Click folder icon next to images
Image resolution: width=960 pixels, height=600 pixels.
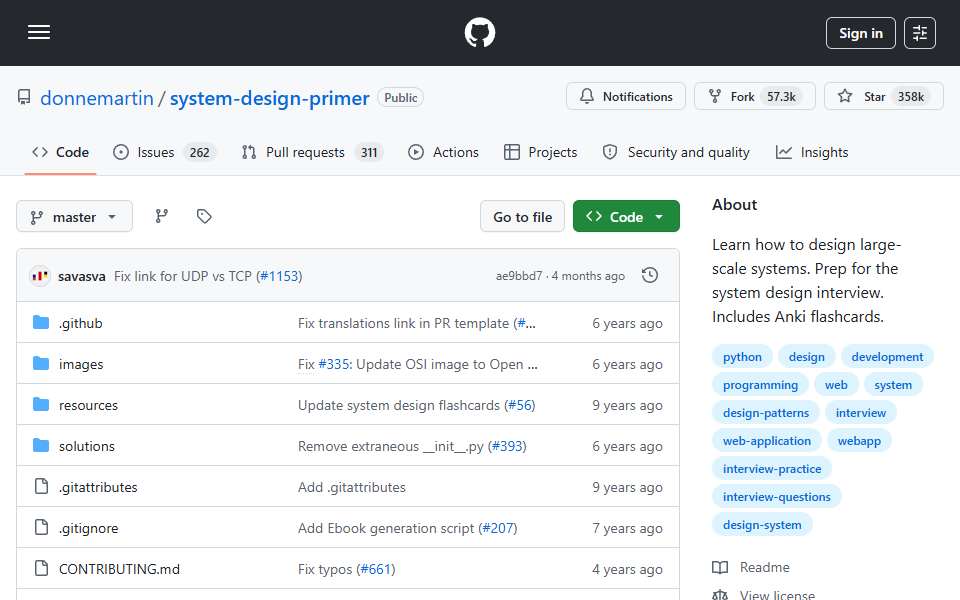pos(41,364)
